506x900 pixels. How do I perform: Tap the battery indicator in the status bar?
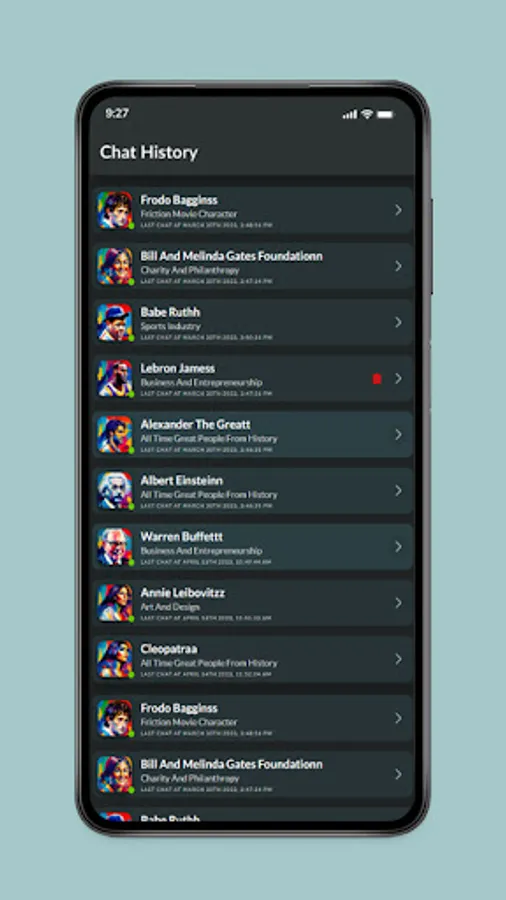point(386,114)
